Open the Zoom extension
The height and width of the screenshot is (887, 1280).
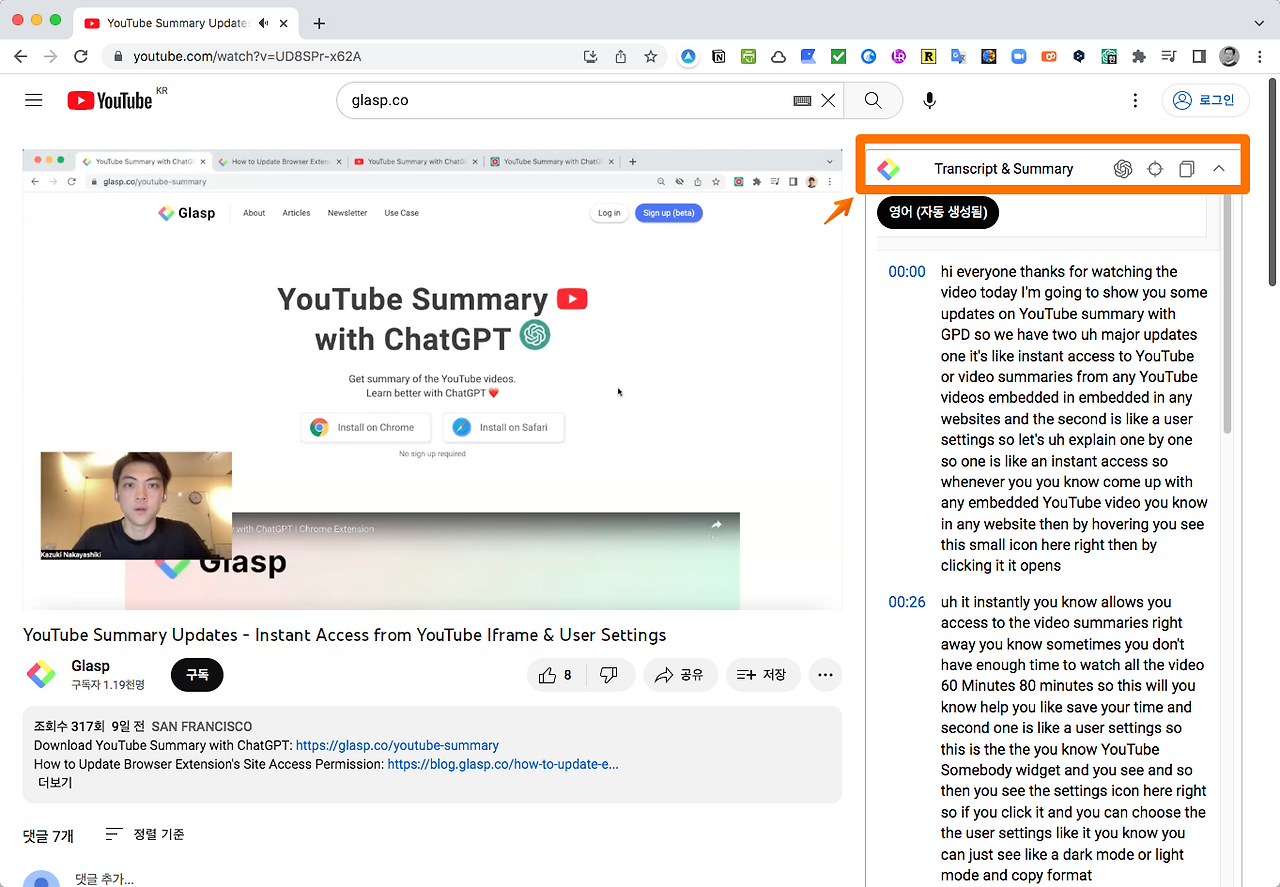[1019, 57]
